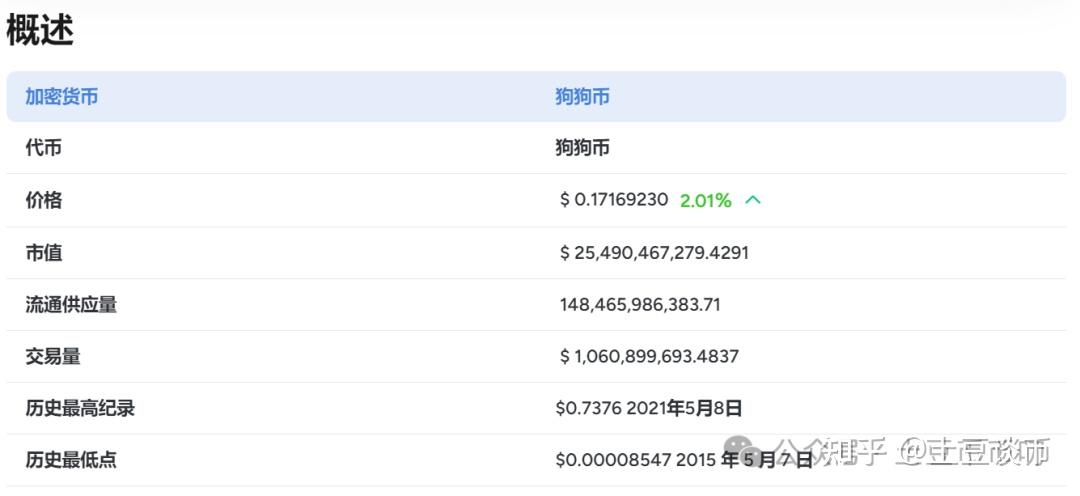Select the 加密货币 header cell
1080x496 pixels.
click(61, 96)
